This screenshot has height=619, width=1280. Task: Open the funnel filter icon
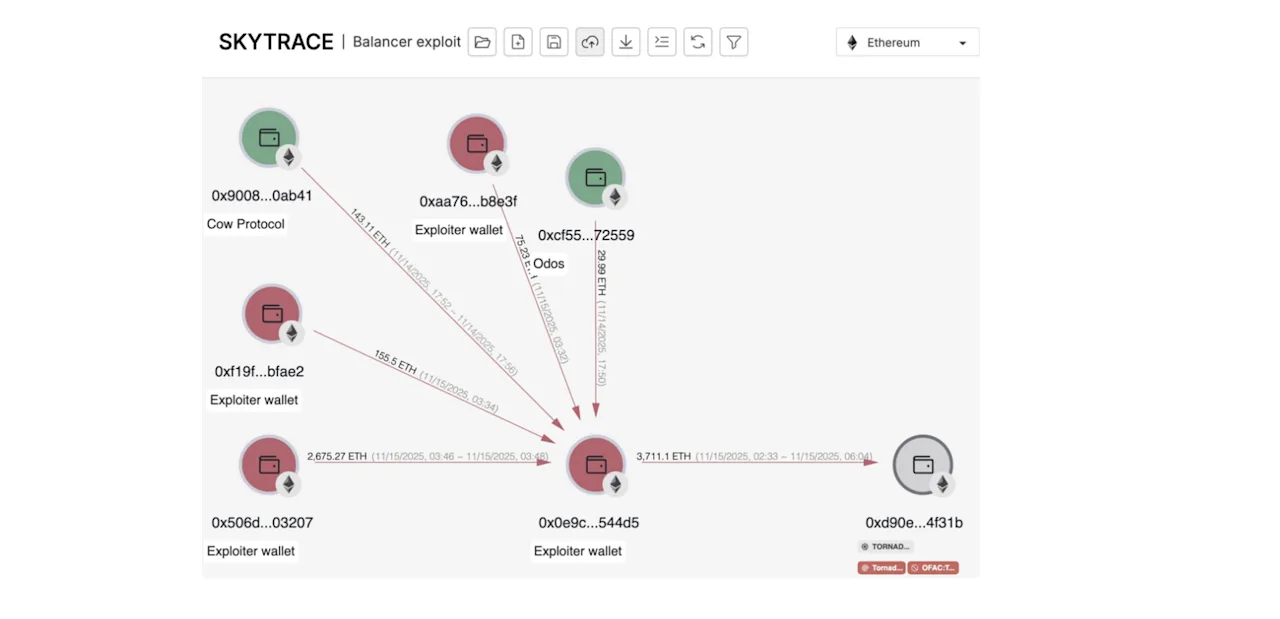(734, 42)
